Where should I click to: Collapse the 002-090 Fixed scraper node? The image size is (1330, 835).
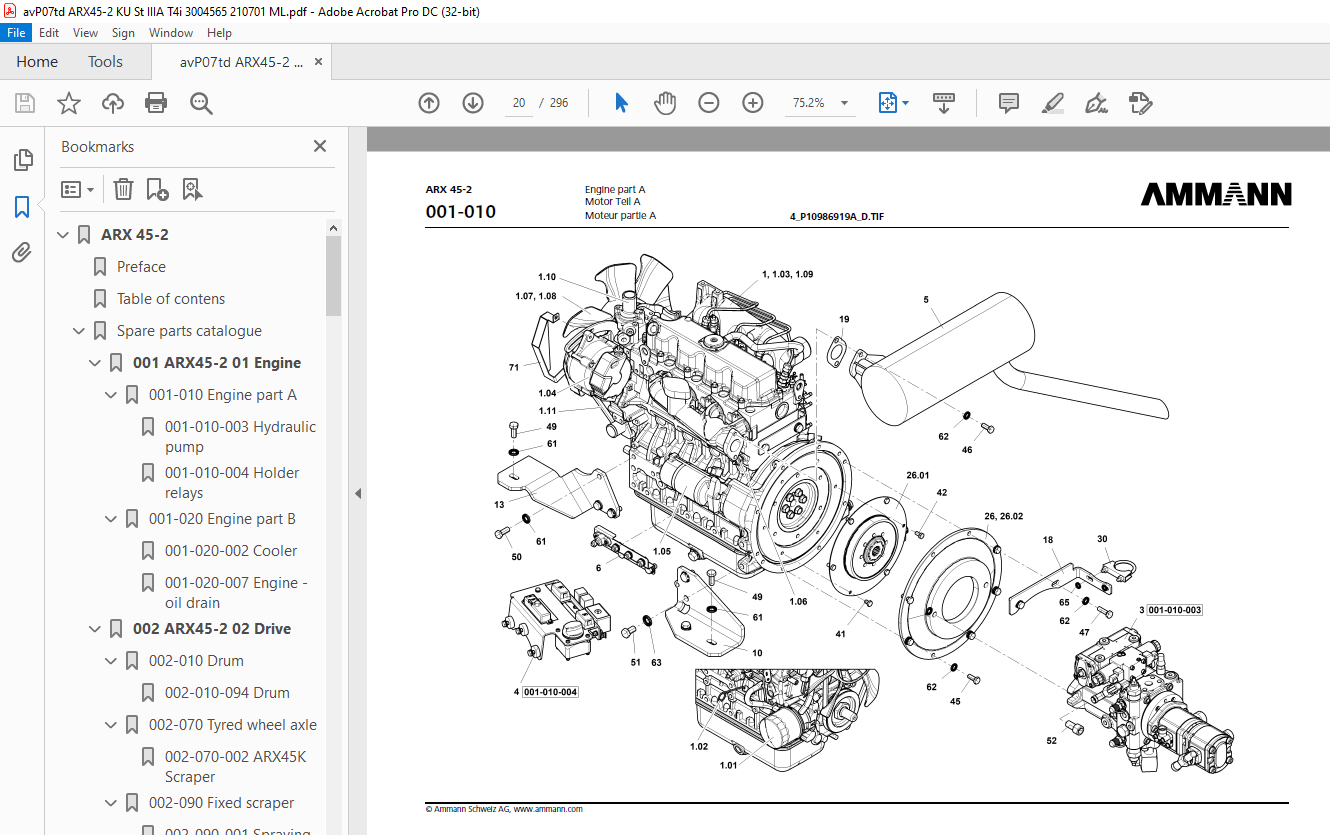111,803
